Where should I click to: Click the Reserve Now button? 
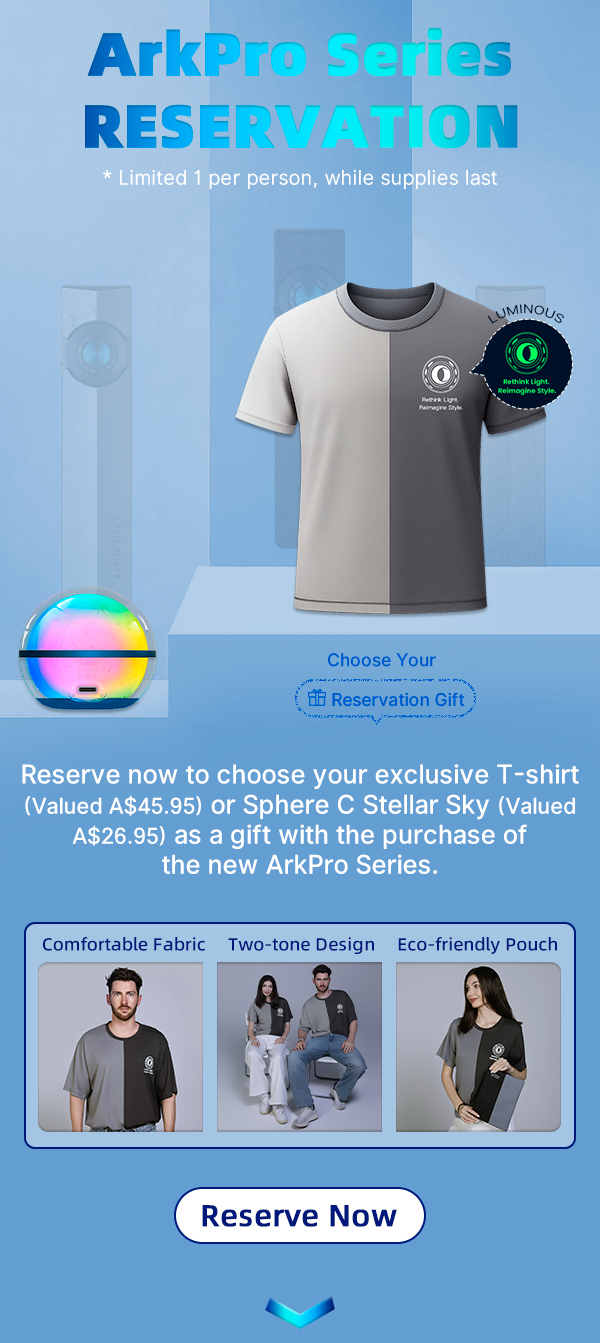[x=300, y=1215]
